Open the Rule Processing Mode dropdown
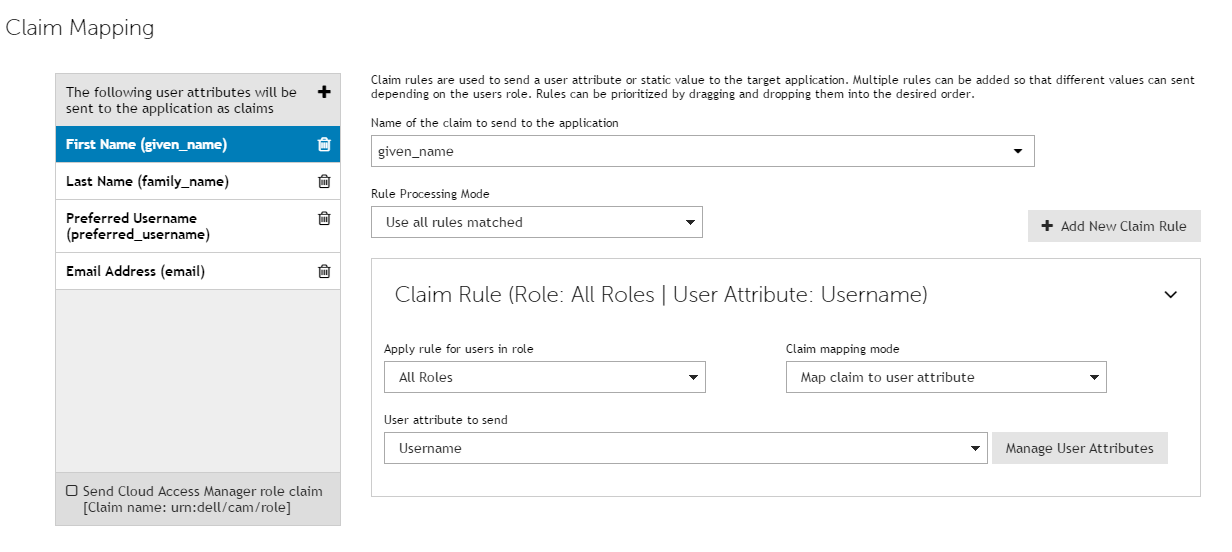The width and height of the screenshot is (1232, 552). [536, 222]
